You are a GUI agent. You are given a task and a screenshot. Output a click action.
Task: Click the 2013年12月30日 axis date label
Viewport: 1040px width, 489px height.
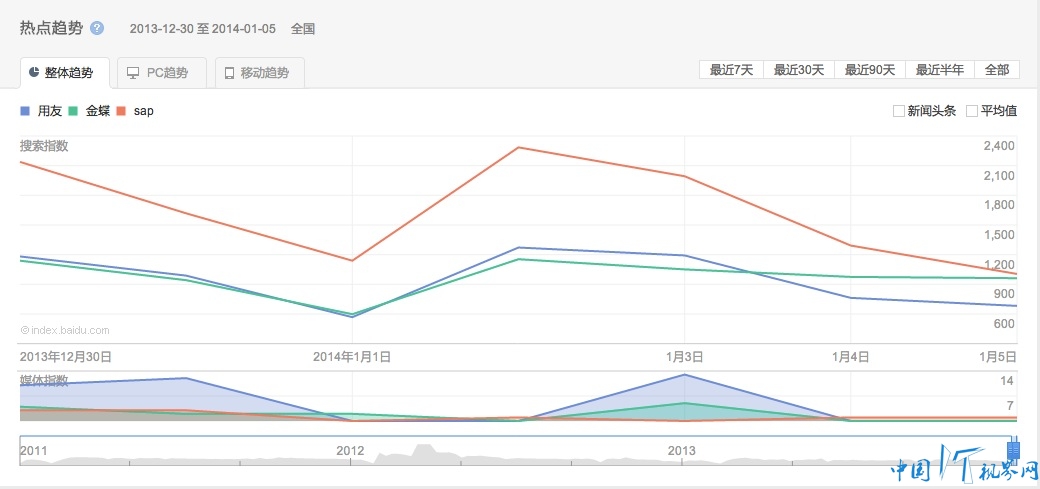coord(66,357)
